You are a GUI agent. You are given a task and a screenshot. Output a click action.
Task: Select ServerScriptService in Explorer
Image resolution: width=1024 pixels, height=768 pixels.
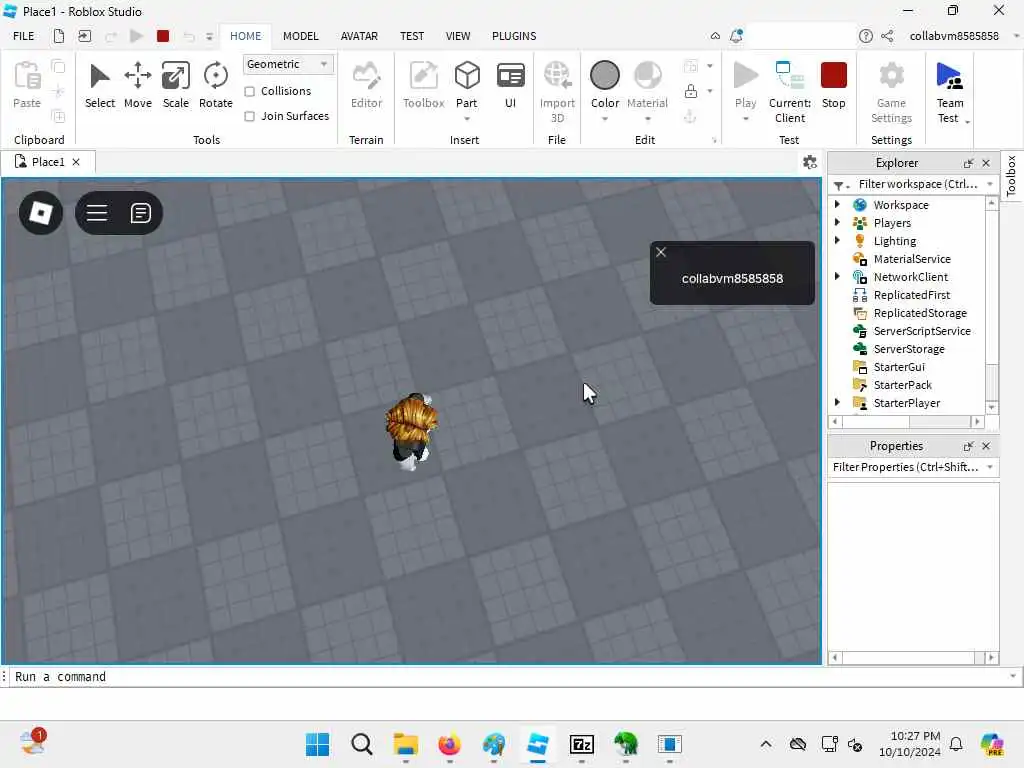[921, 330]
